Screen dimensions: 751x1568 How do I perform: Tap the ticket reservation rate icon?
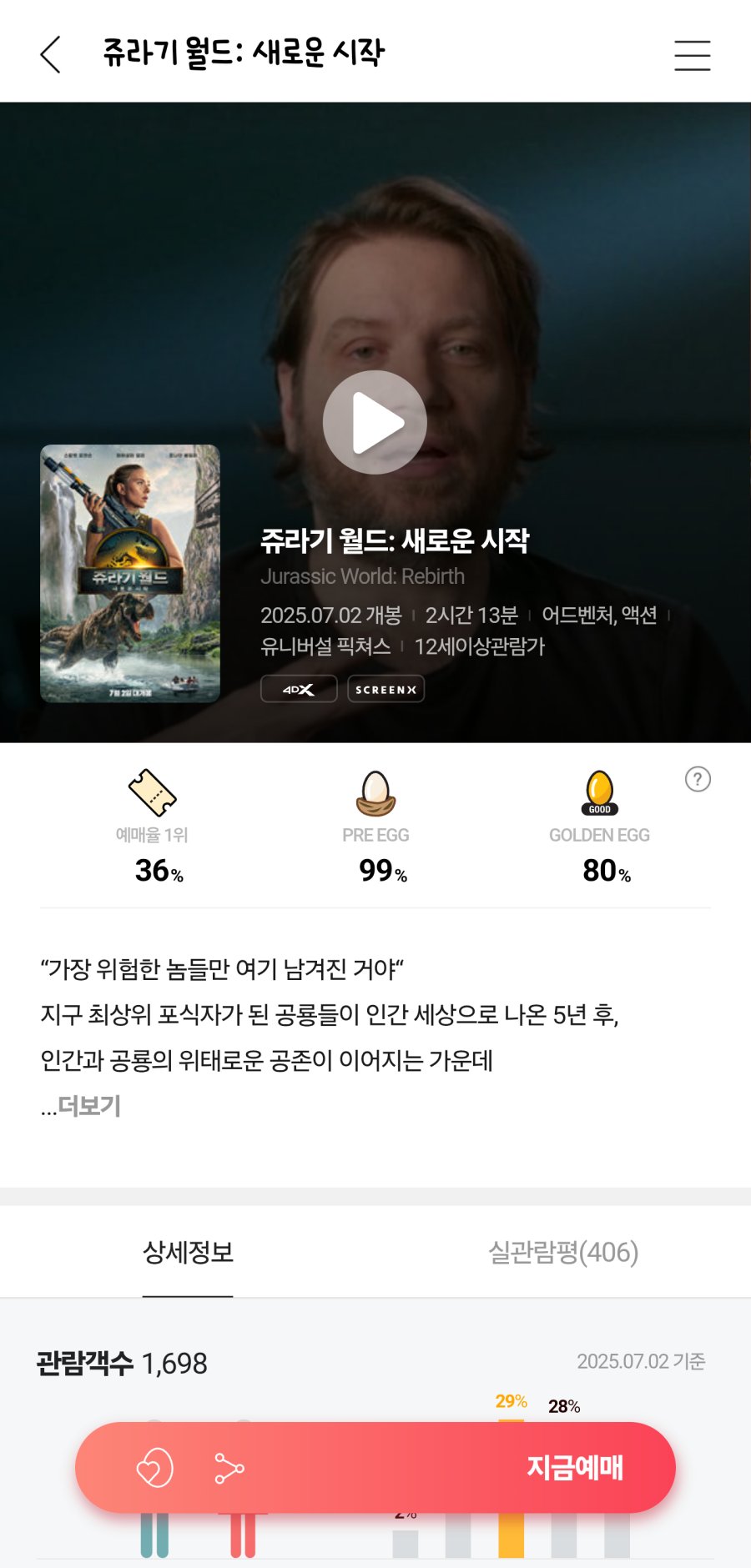click(152, 792)
